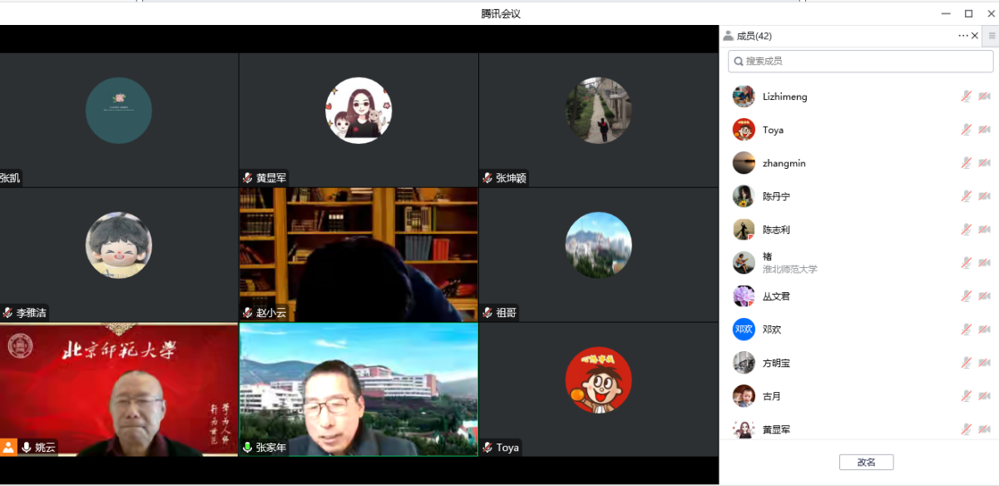Click the orange host icon on 姚云's video

9,447
